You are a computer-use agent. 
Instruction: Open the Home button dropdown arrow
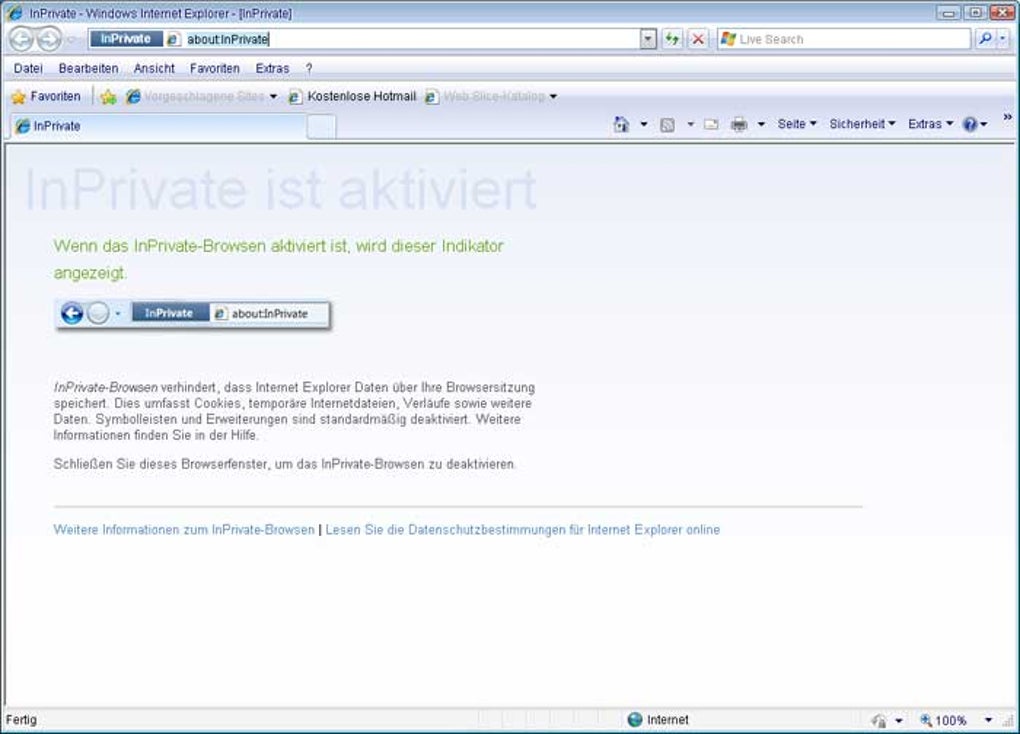[x=643, y=124]
